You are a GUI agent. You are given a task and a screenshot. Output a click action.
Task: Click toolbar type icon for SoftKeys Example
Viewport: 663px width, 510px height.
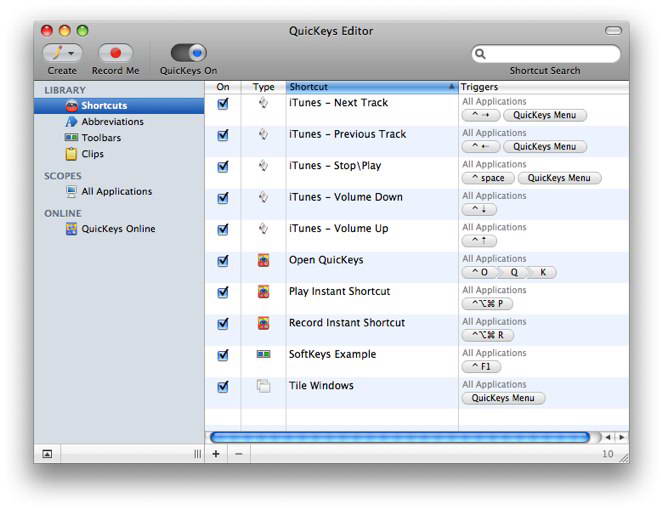[x=263, y=354]
